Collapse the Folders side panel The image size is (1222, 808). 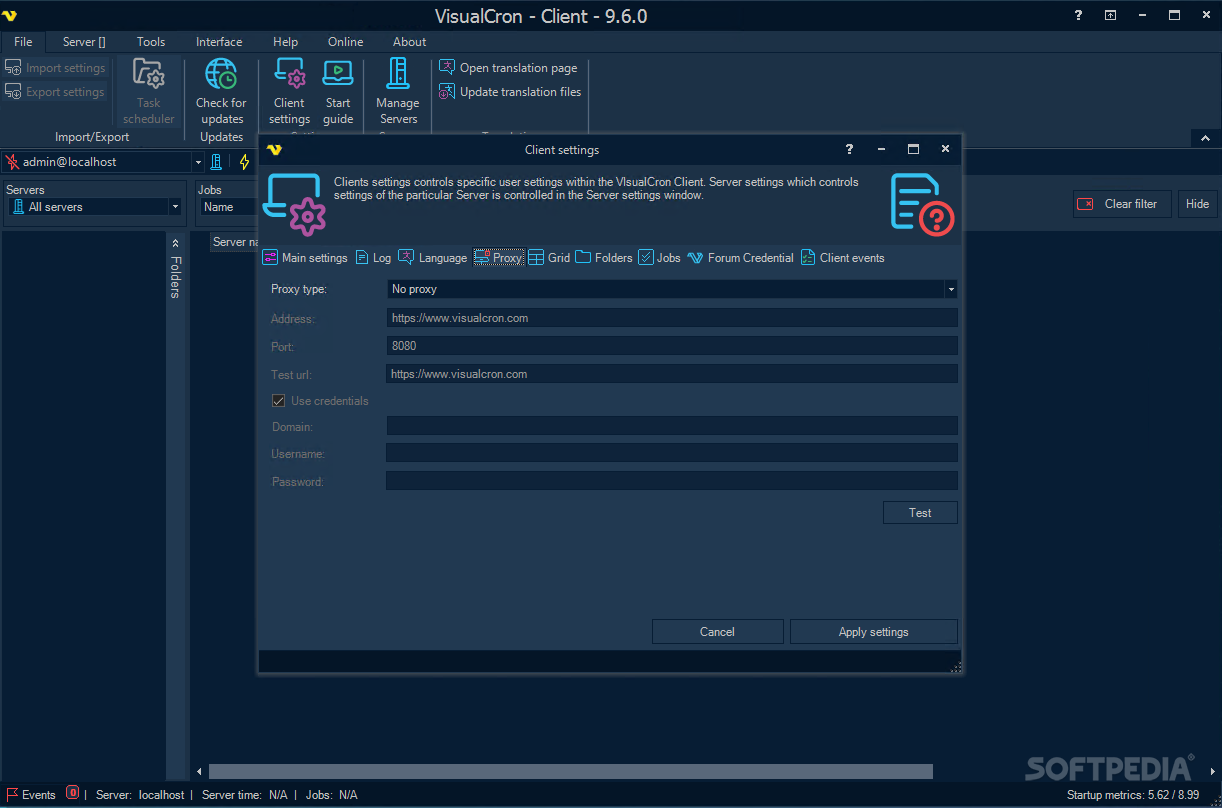175,242
